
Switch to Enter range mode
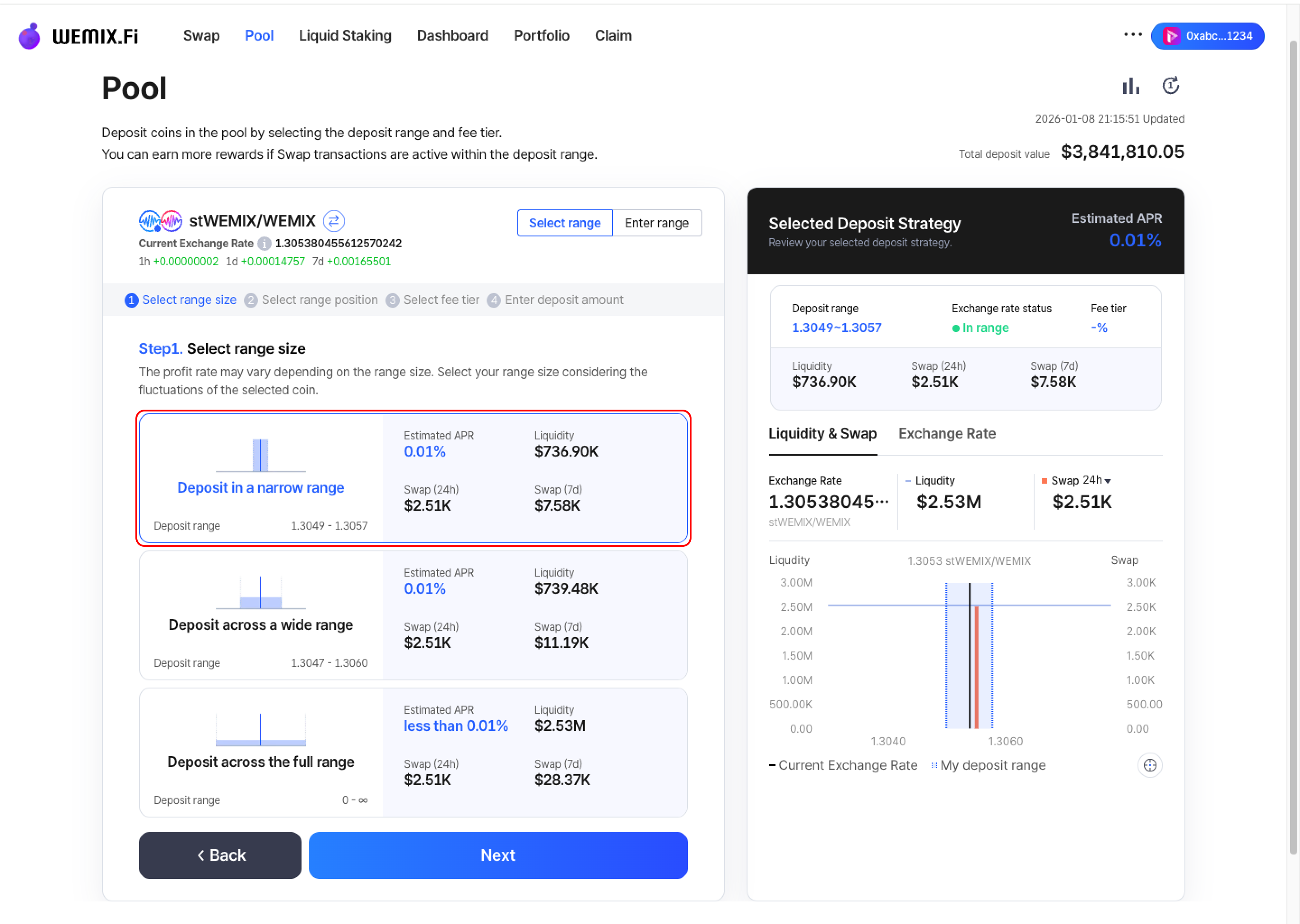pos(656,223)
